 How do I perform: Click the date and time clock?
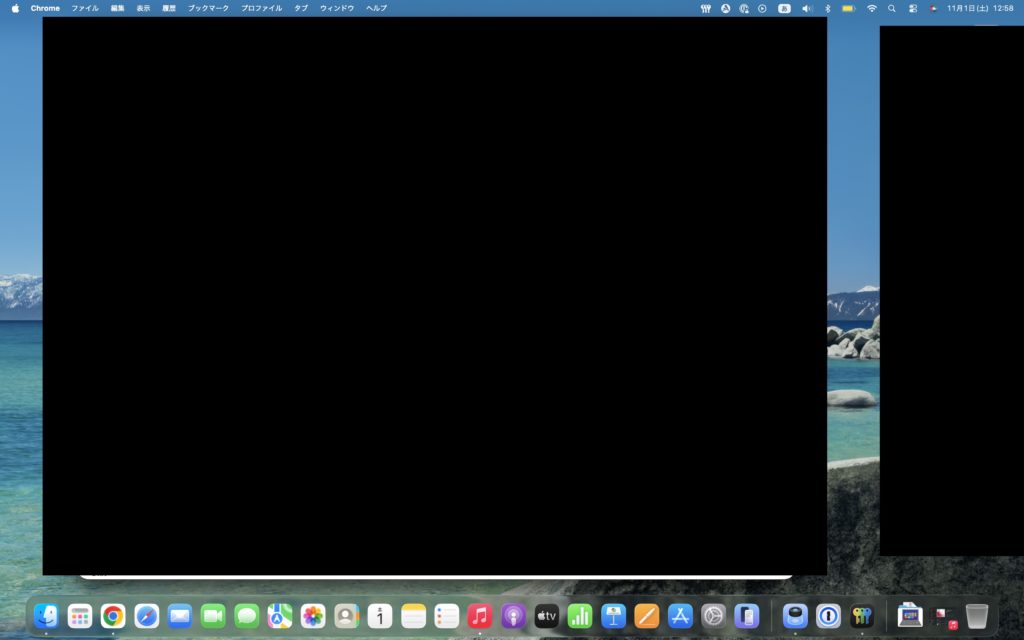click(x=980, y=8)
